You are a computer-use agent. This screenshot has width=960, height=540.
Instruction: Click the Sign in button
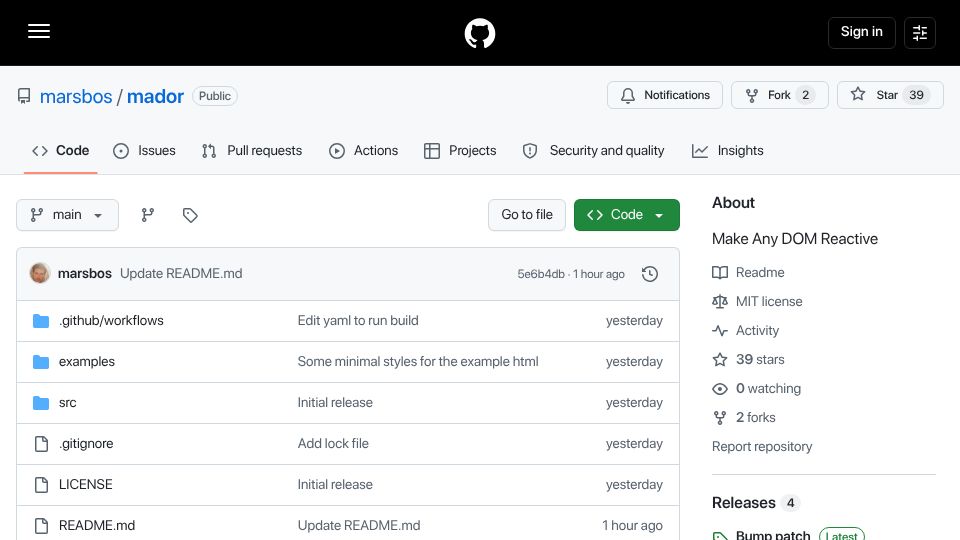tap(861, 32)
